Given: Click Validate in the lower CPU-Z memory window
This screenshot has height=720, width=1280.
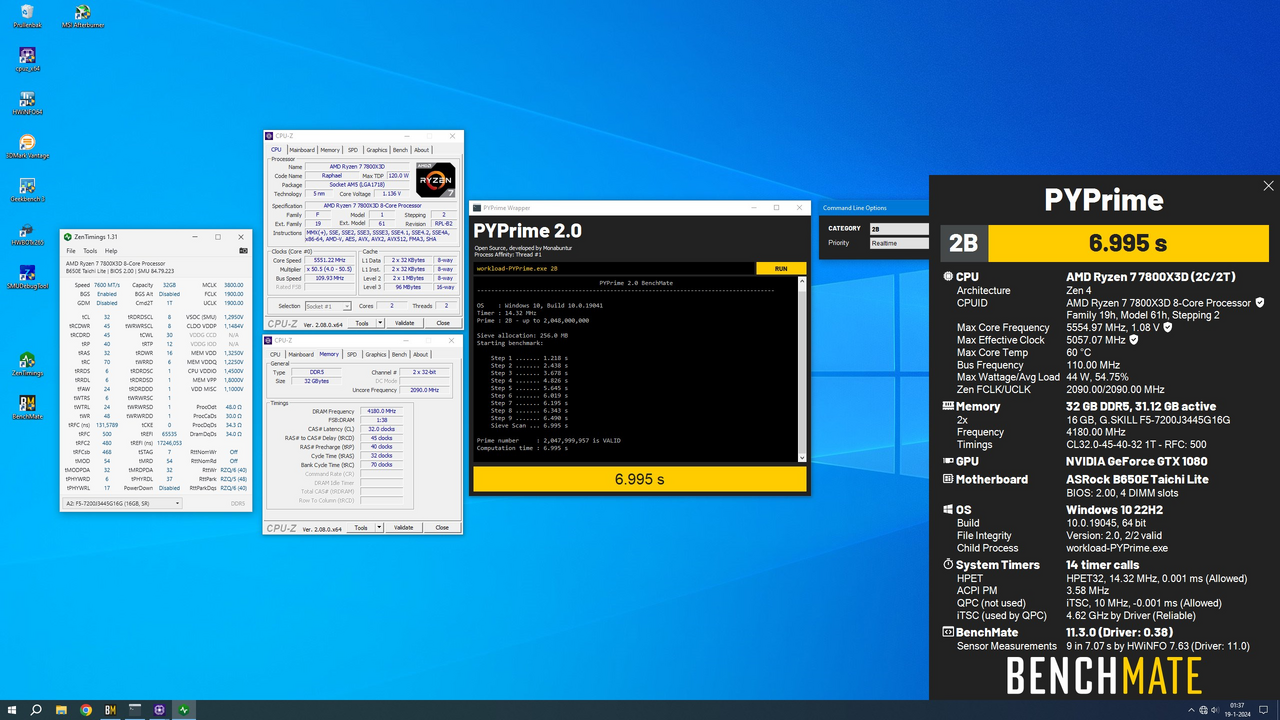Looking at the screenshot, I should (403, 527).
